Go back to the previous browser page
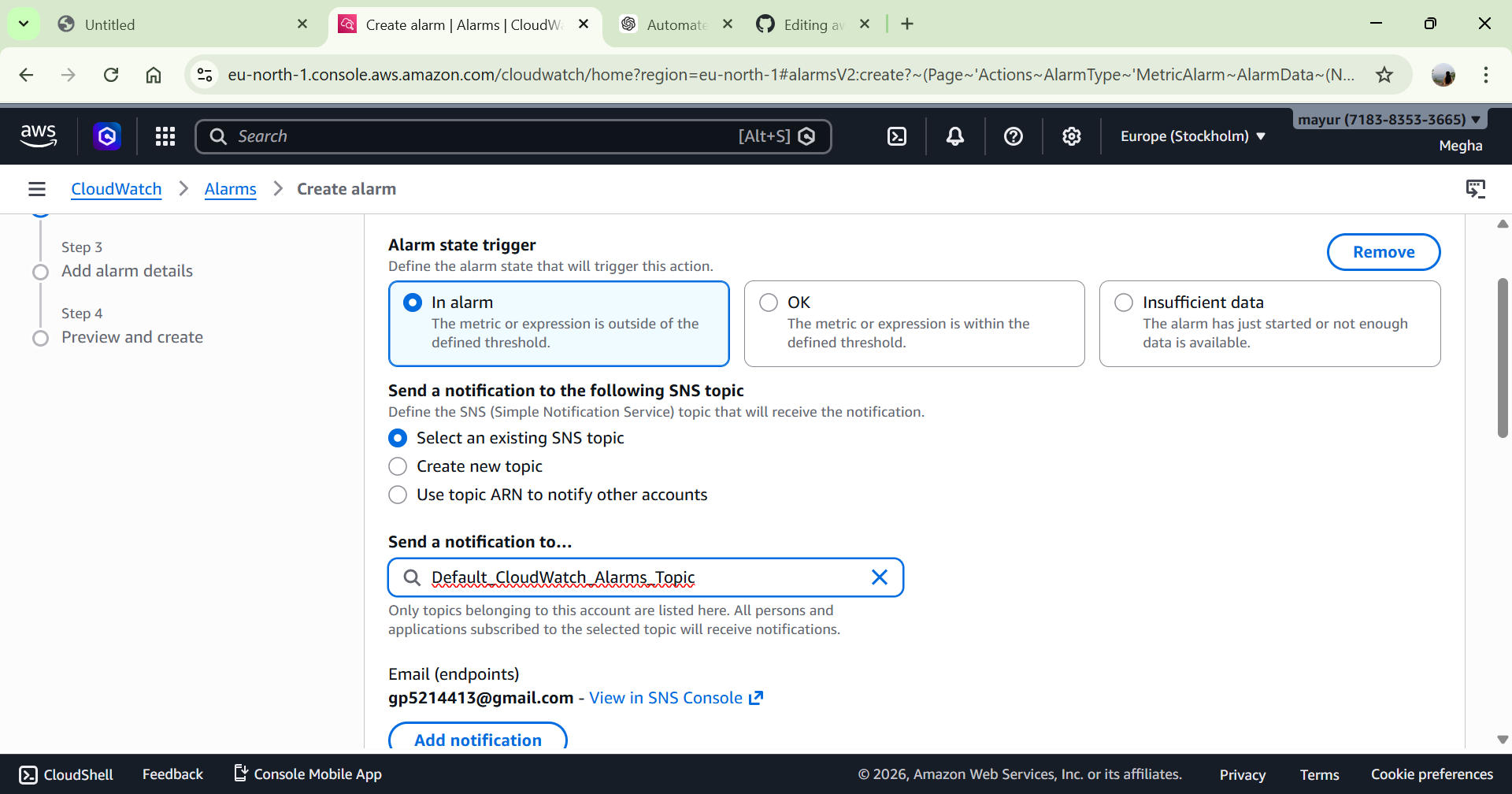The width and height of the screenshot is (1512, 794). (26, 75)
